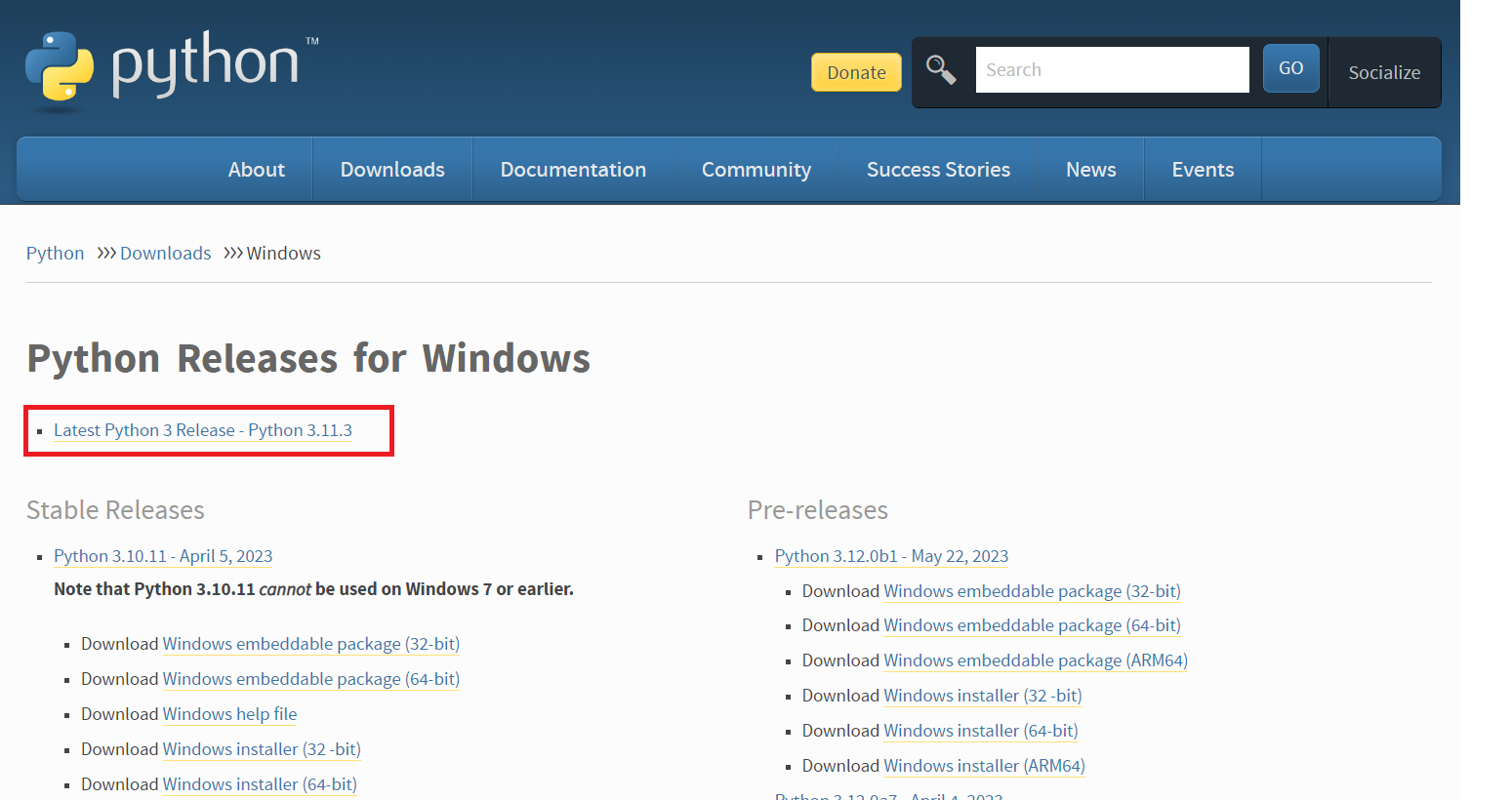
Task: Click the Pre-releases heading
Action: pyautogui.click(x=818, y=510)
